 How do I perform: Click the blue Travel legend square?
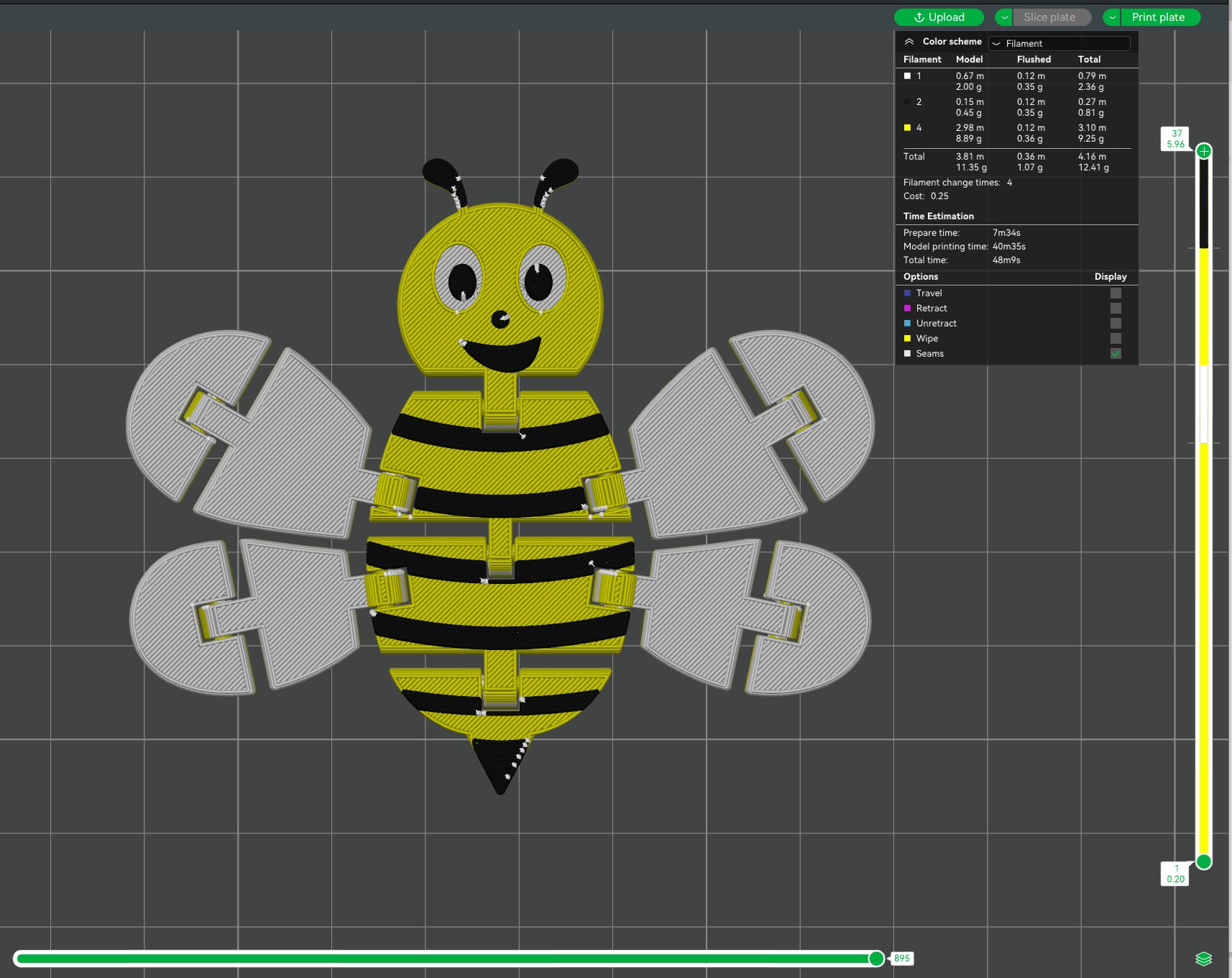(906, 293)
